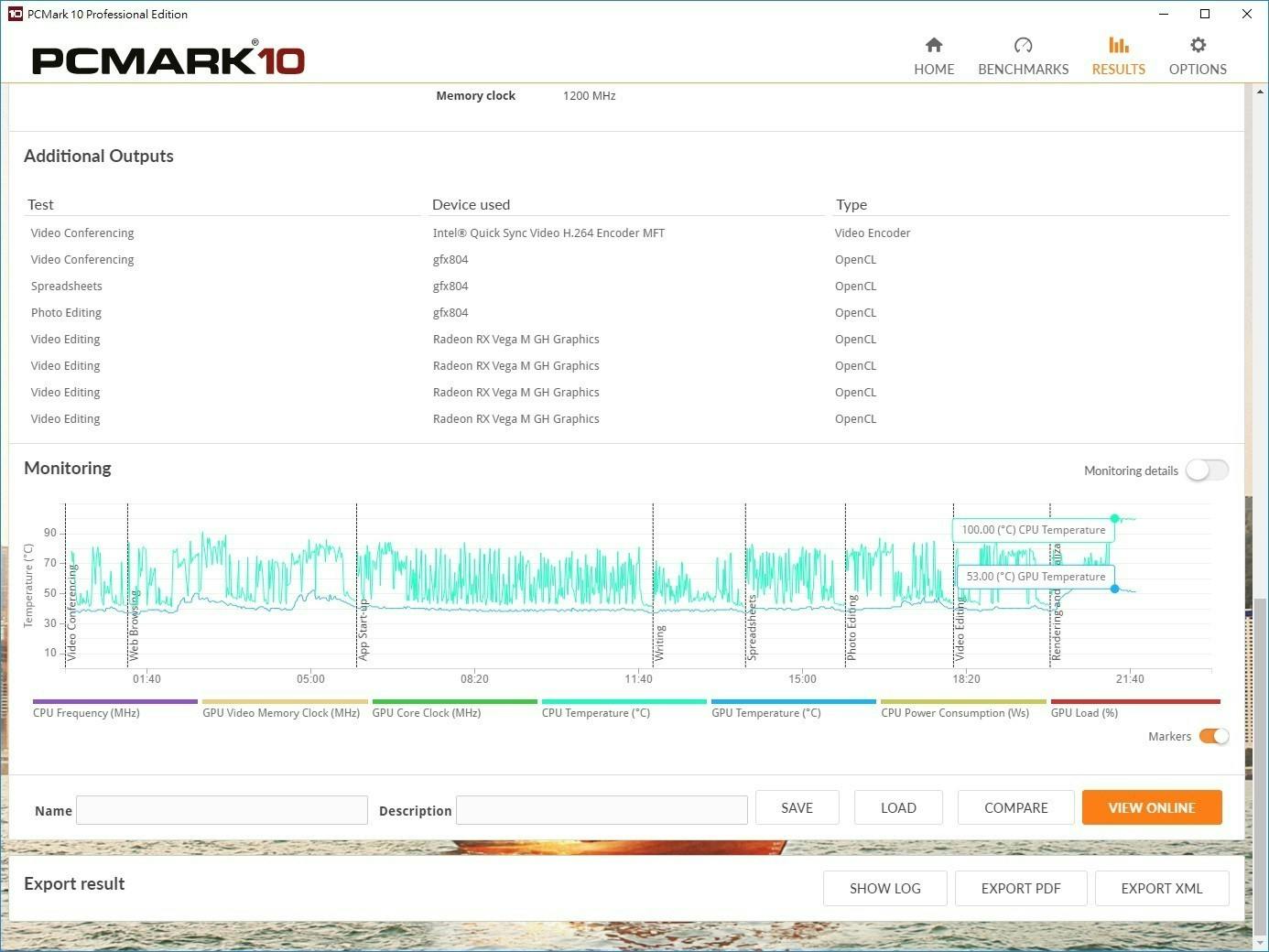Click the OPTIONS tab label
The image size is (1269, 952).
tap(1198, 70)
